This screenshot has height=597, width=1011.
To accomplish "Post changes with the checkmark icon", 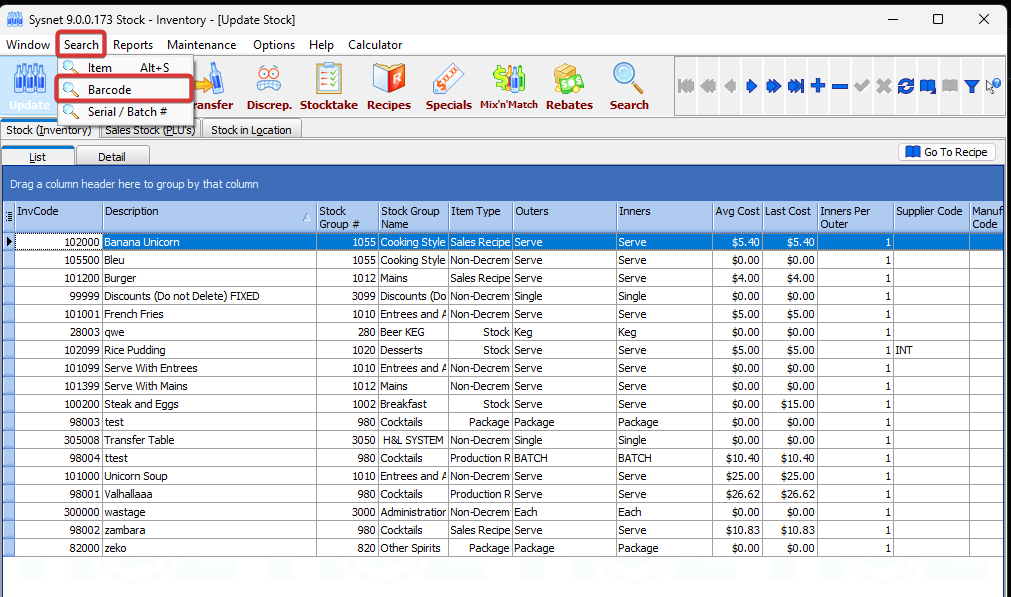I will [x=862, y=86].
